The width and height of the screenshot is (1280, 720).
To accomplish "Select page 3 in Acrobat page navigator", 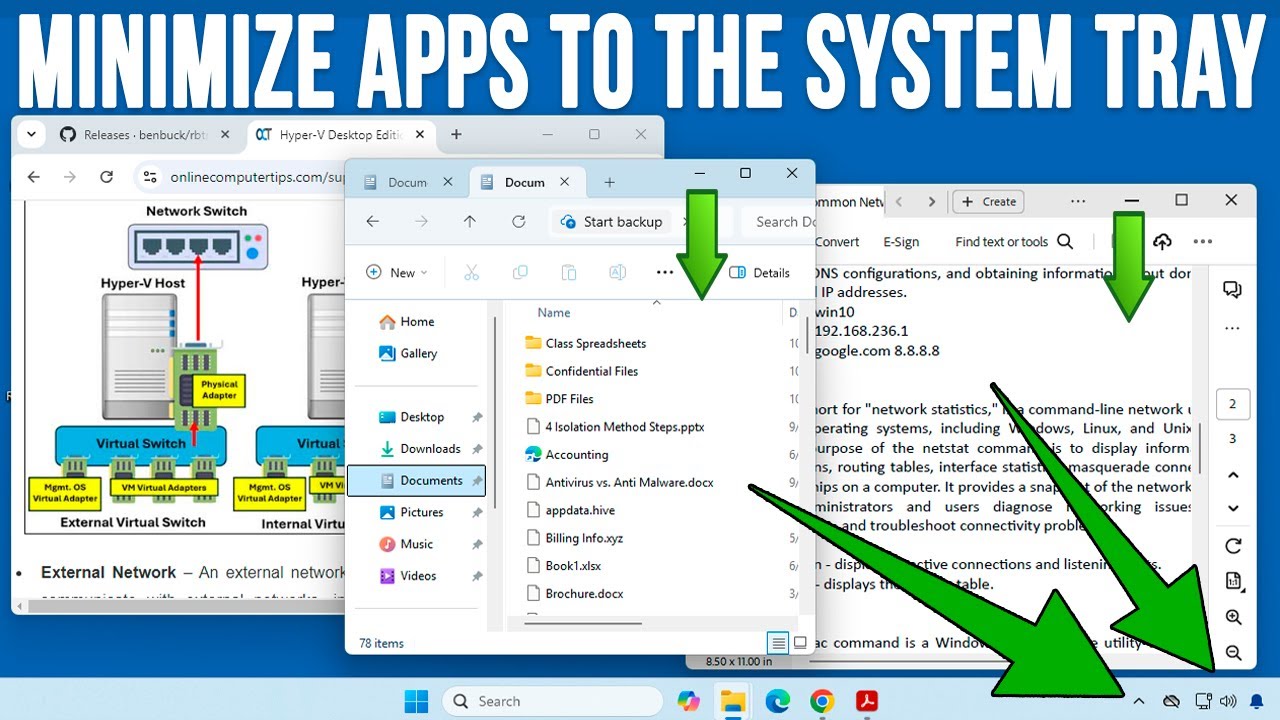I will click(1232, 438).
